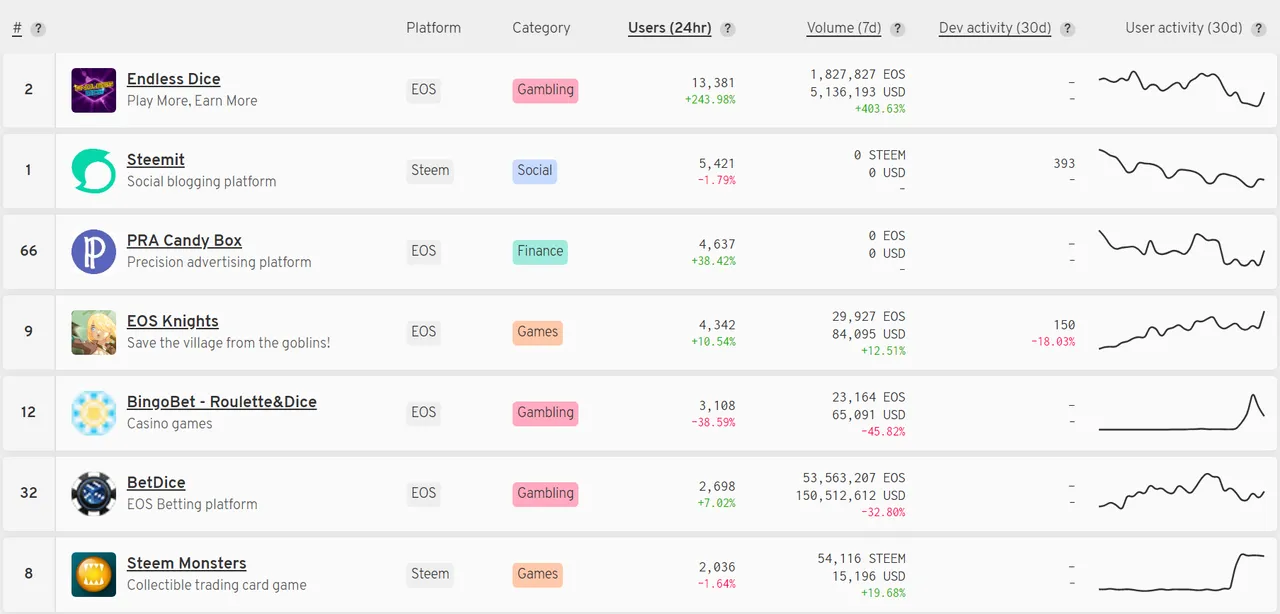Screen dimensions: 1280x614
Task: Click the Finance category tag
Action: (540, 251)
